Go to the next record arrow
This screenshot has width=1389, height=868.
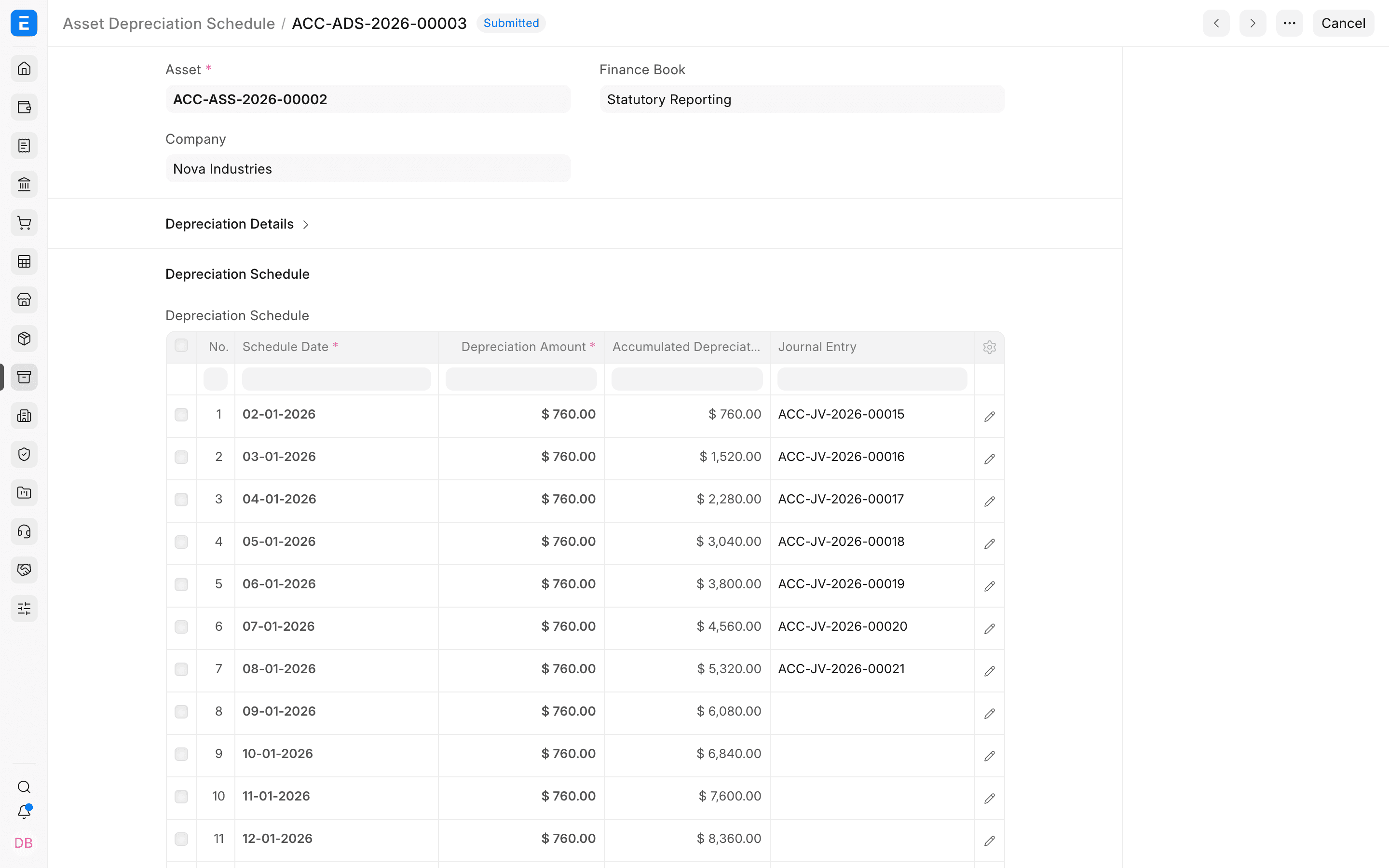point(1253,23)
